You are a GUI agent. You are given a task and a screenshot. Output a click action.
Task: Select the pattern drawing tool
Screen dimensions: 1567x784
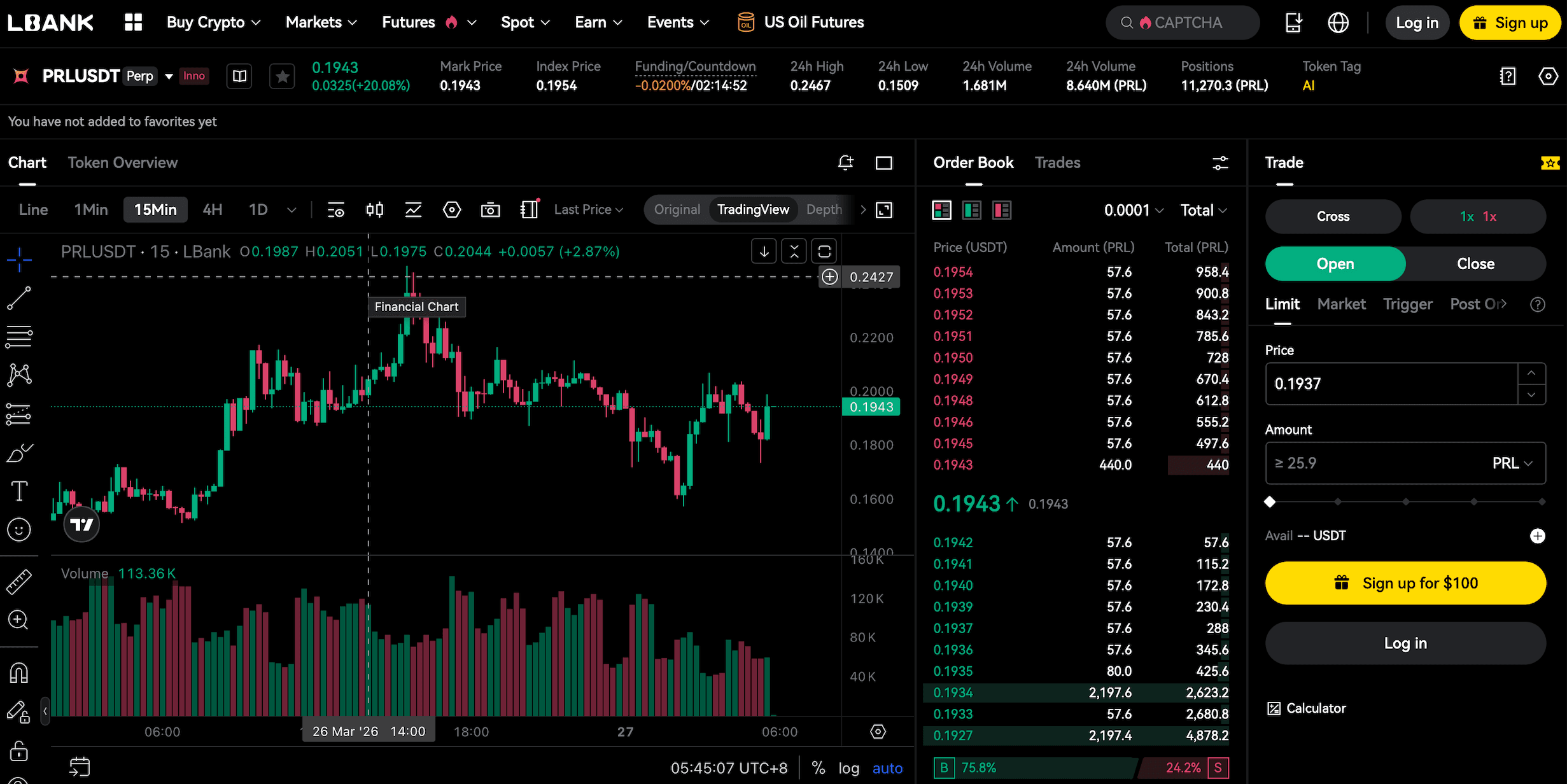coord(19,375)
